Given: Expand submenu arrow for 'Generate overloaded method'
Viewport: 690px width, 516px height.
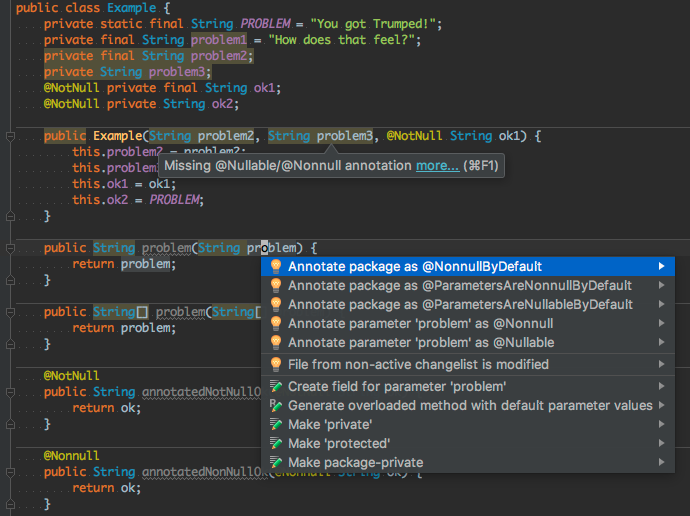Looking at the screenshot, I should (661, 405).
